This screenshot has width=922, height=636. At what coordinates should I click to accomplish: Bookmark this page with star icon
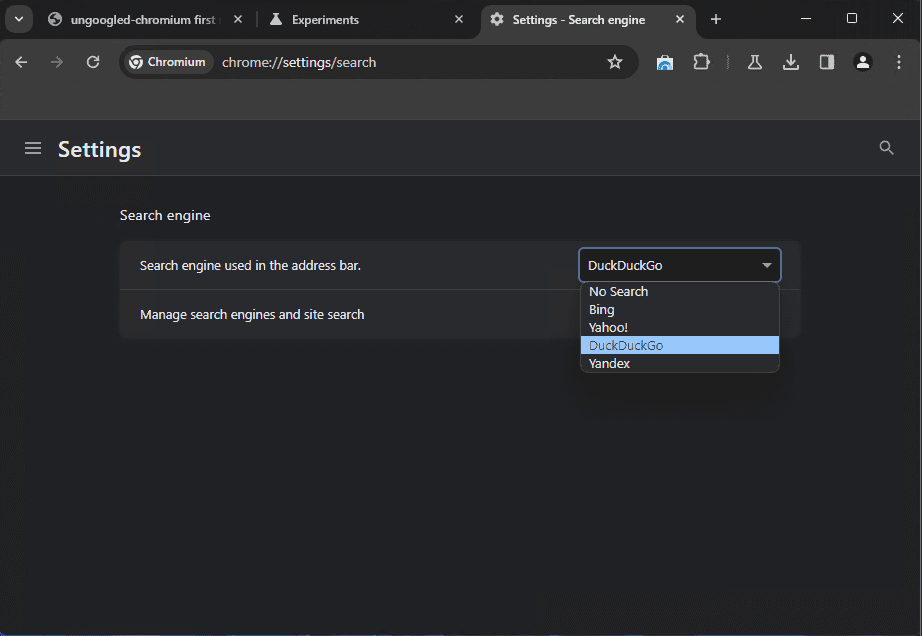(x=615, y=62)
